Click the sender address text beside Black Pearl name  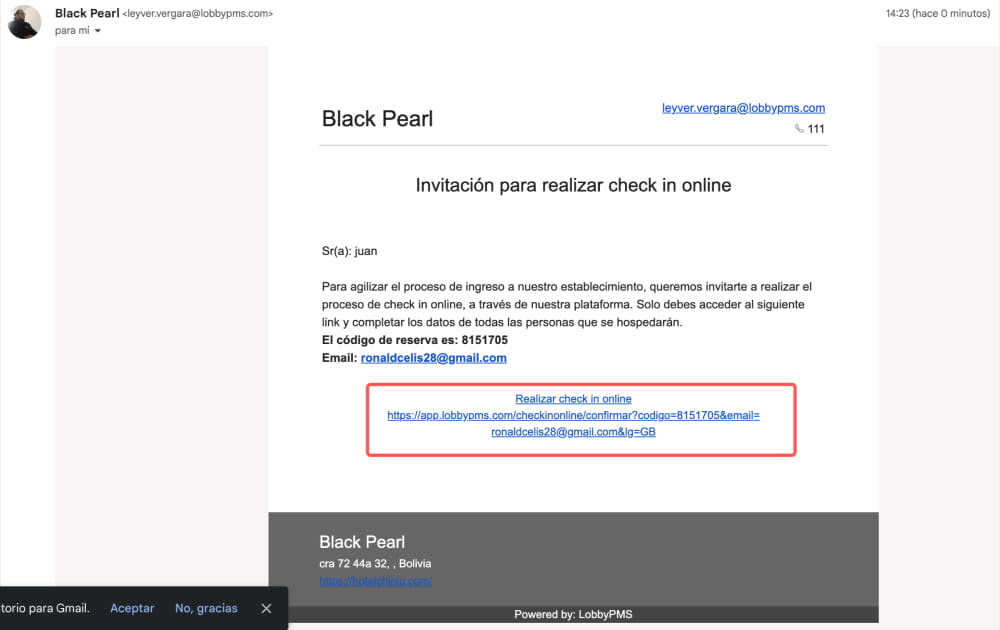[198, 13]
